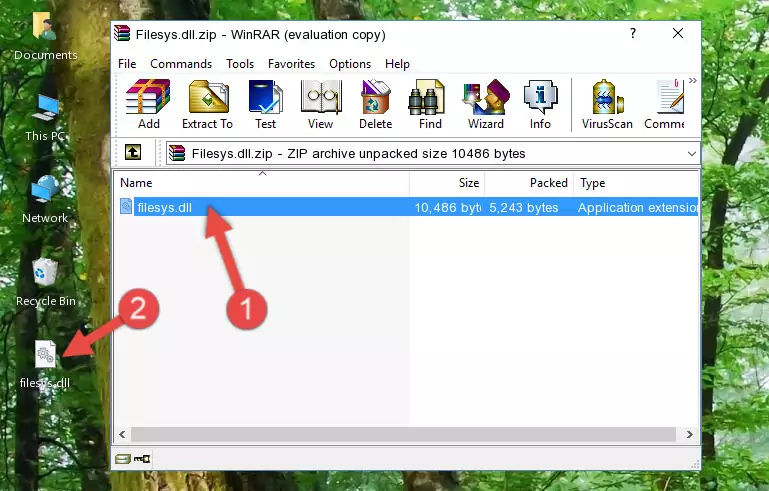
Task: Open the Commands menu
Action: (181, 64)
